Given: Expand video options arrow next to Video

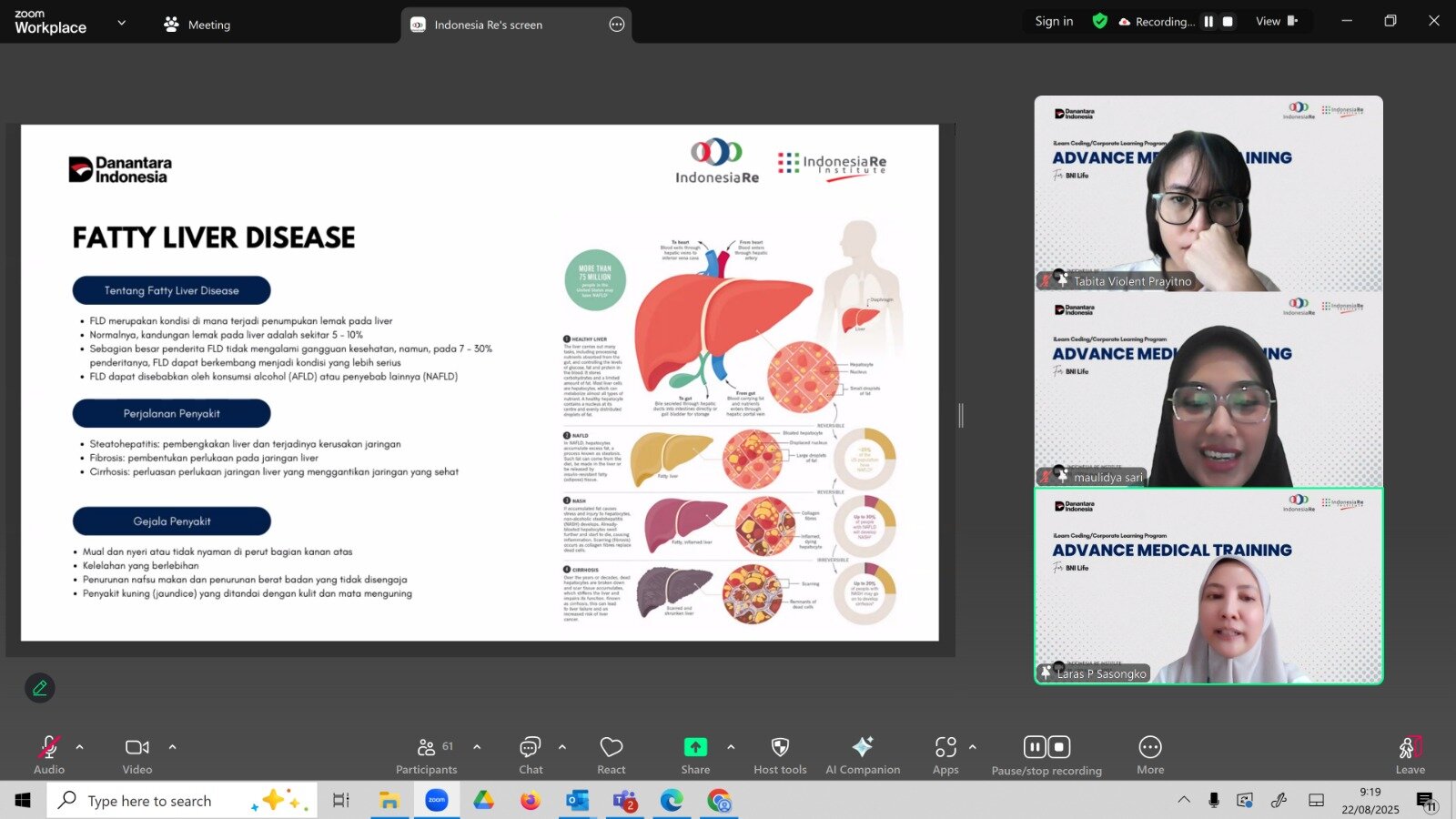Looking at the screenshot, I should click(172, 747).
